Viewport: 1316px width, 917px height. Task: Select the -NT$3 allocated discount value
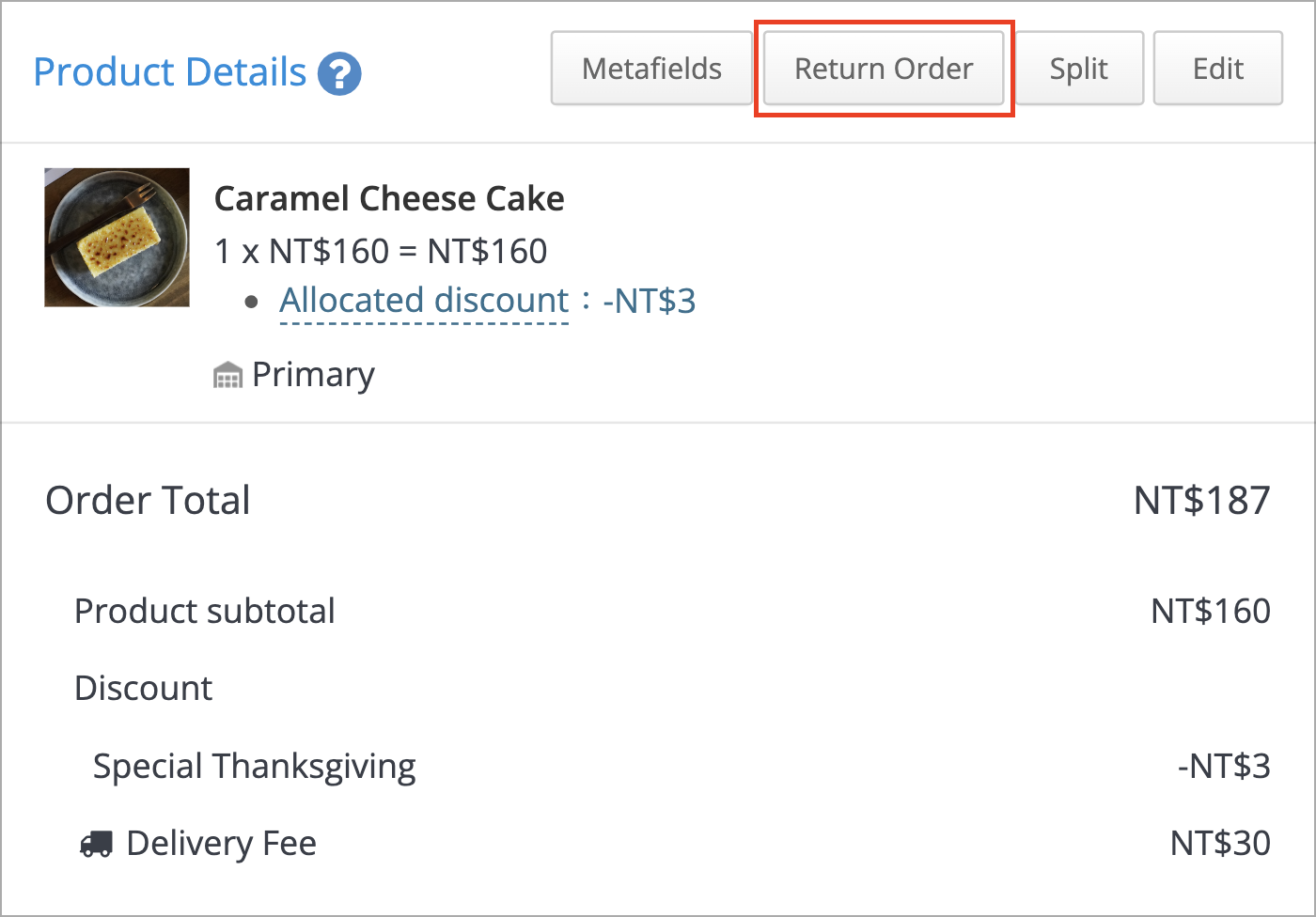pos(650,301)
